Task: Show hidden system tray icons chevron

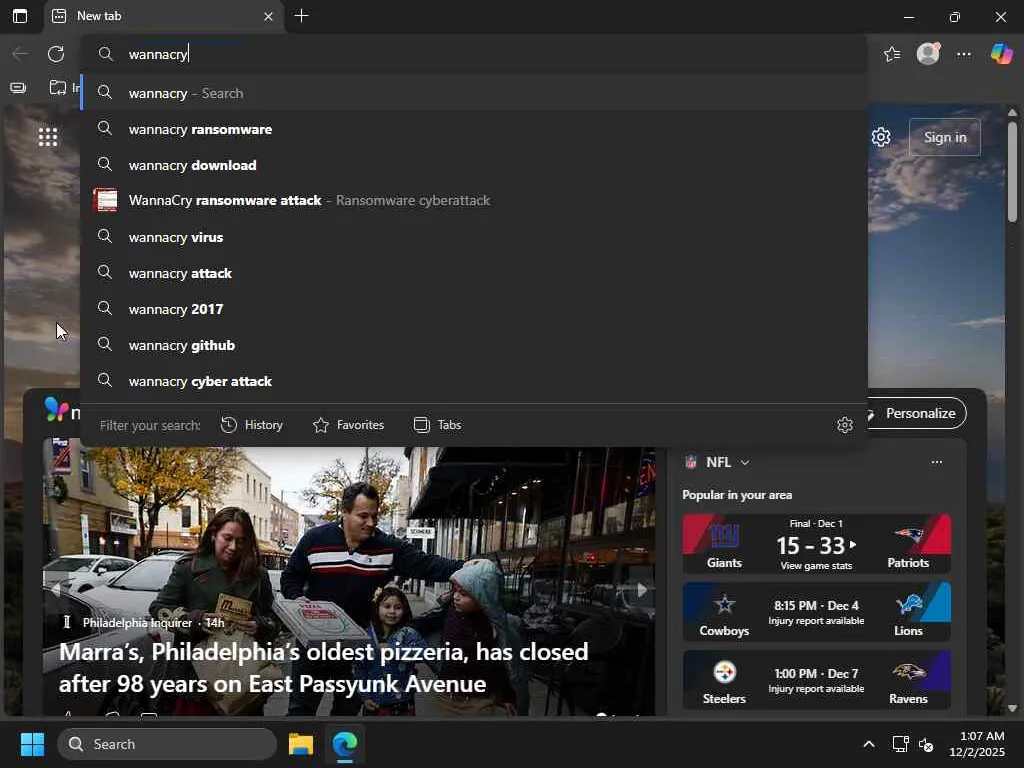Action: (x=869, y=744)
